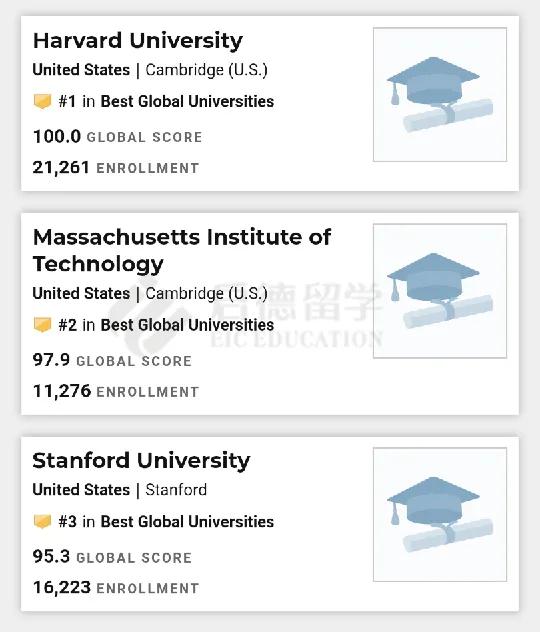The height and width of the screenshot is (632, 540).
Task: Open the Massachusetts Institute of Technology title
Action: pyautogui.click(x=182, y=250)
